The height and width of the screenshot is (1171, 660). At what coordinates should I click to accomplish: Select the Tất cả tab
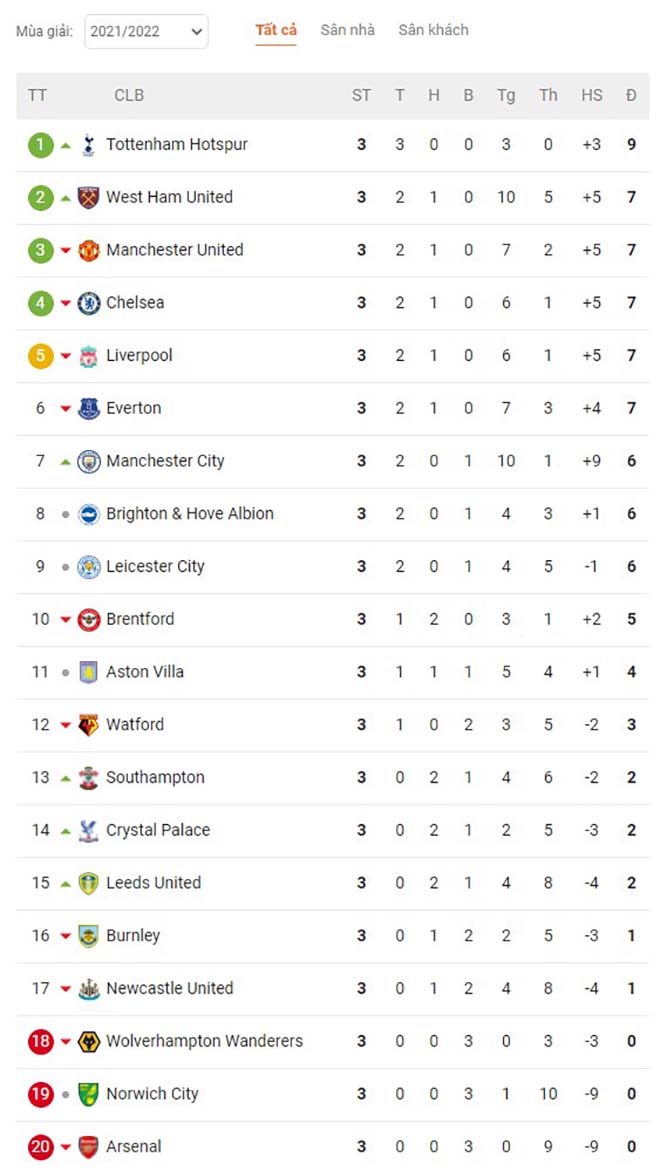click(276, 30)
